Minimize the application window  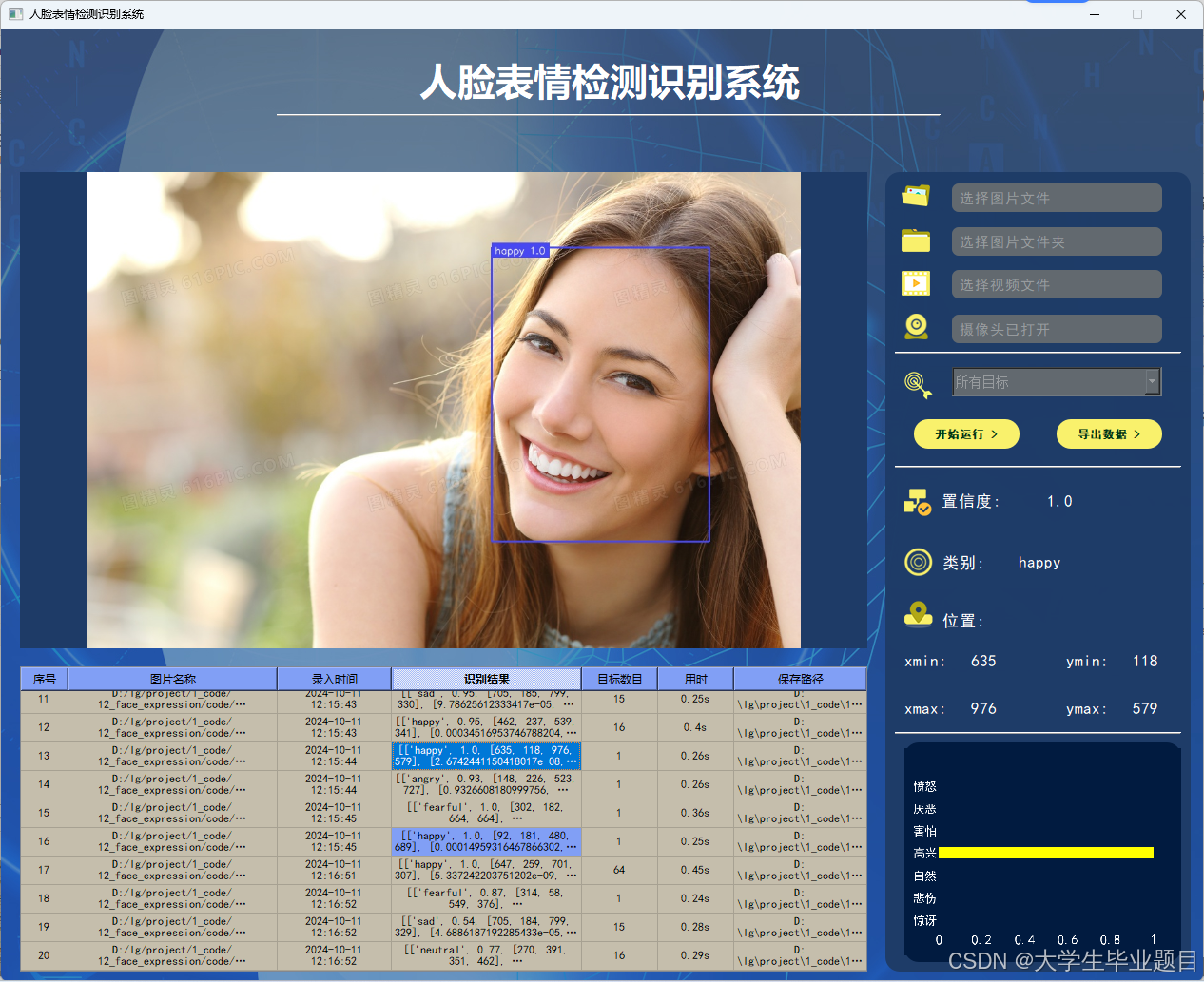pyautogui.click(x=1094, y=14)
